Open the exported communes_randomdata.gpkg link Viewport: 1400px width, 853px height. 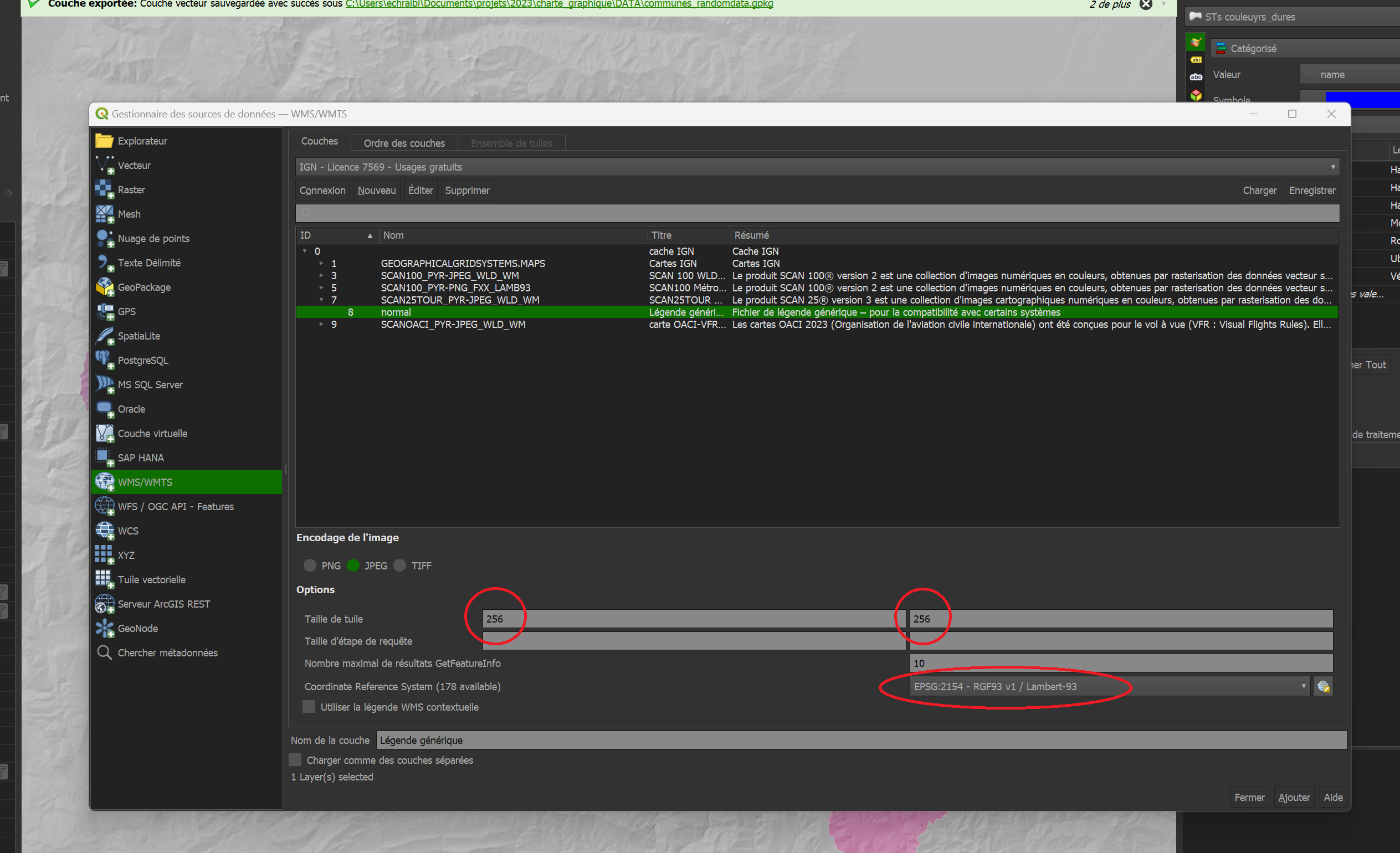tap(559, 4)
